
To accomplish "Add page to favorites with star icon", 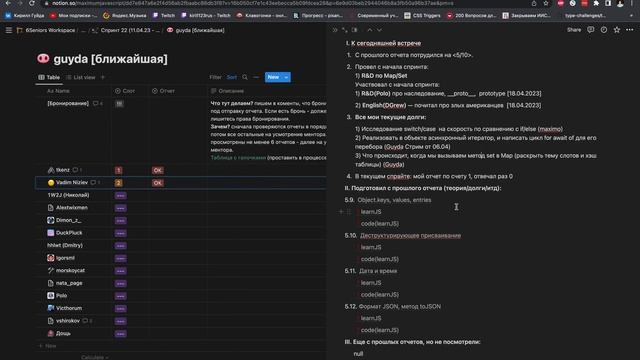I will (617, 30).
